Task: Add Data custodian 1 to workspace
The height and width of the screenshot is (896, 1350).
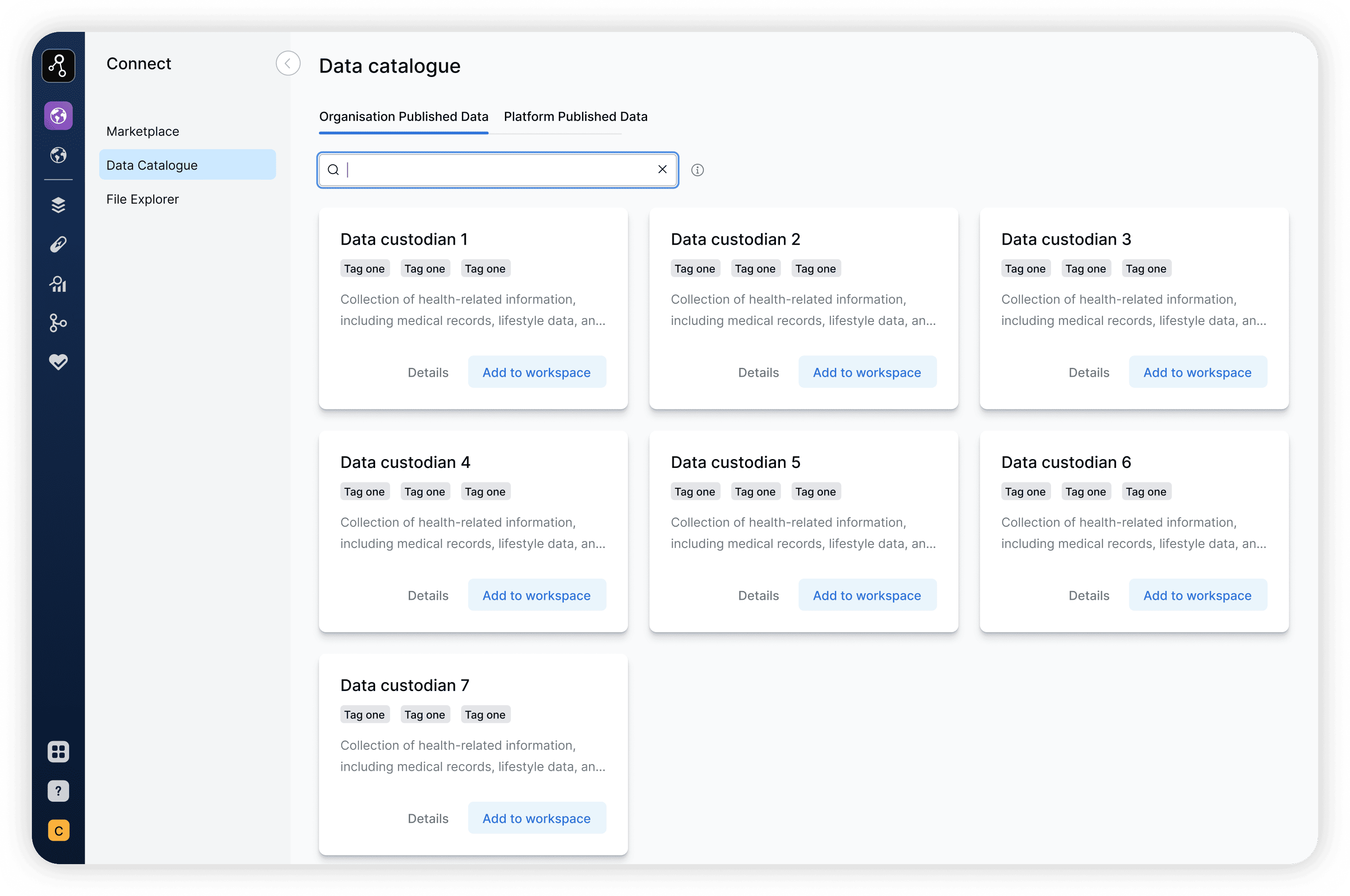Action: pyautogui.click(x=537, y=373)
